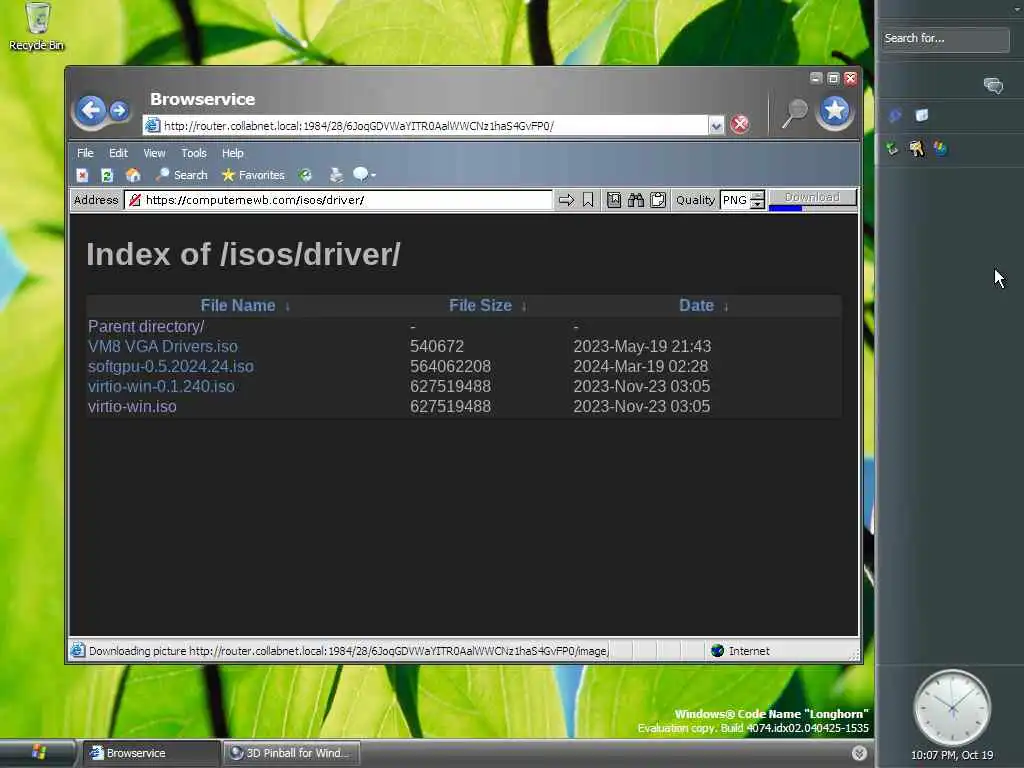Viewport: 1024px width, 768px height.
Task: Go forward with the small blue Forward arrow
Action: click(x=119, y=110)
